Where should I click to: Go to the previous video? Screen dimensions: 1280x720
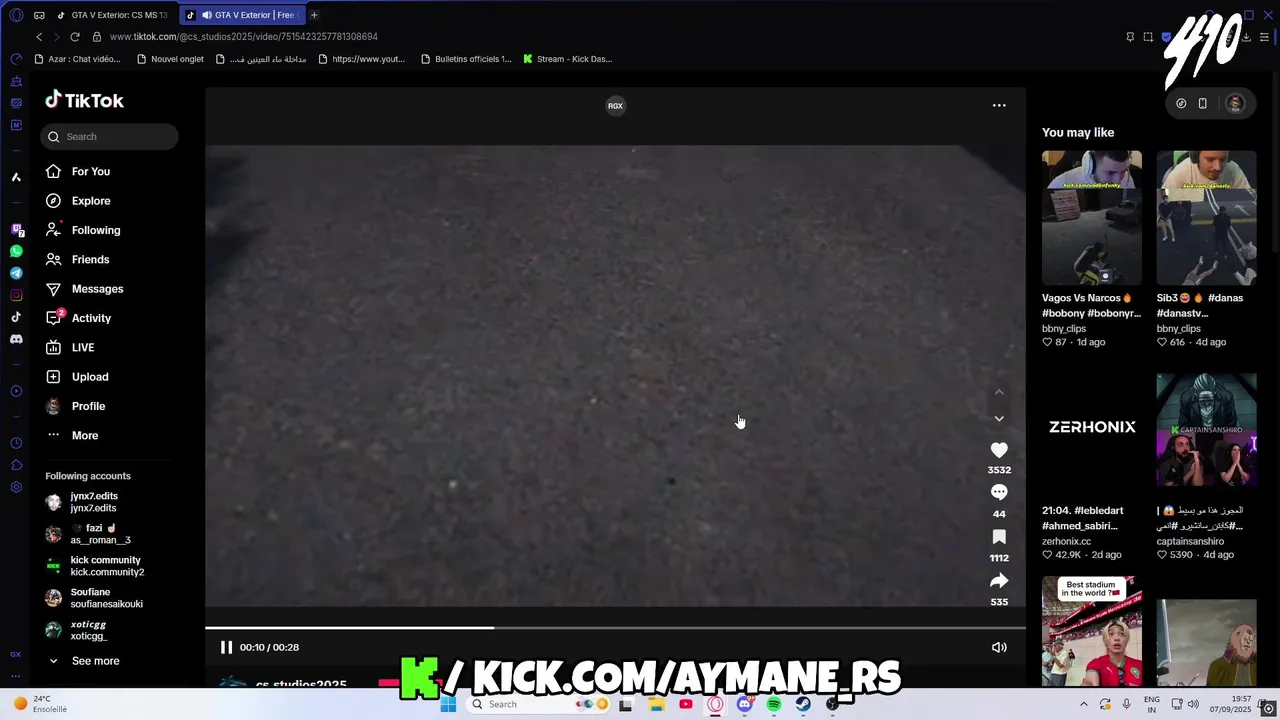(x=999, y=393)
